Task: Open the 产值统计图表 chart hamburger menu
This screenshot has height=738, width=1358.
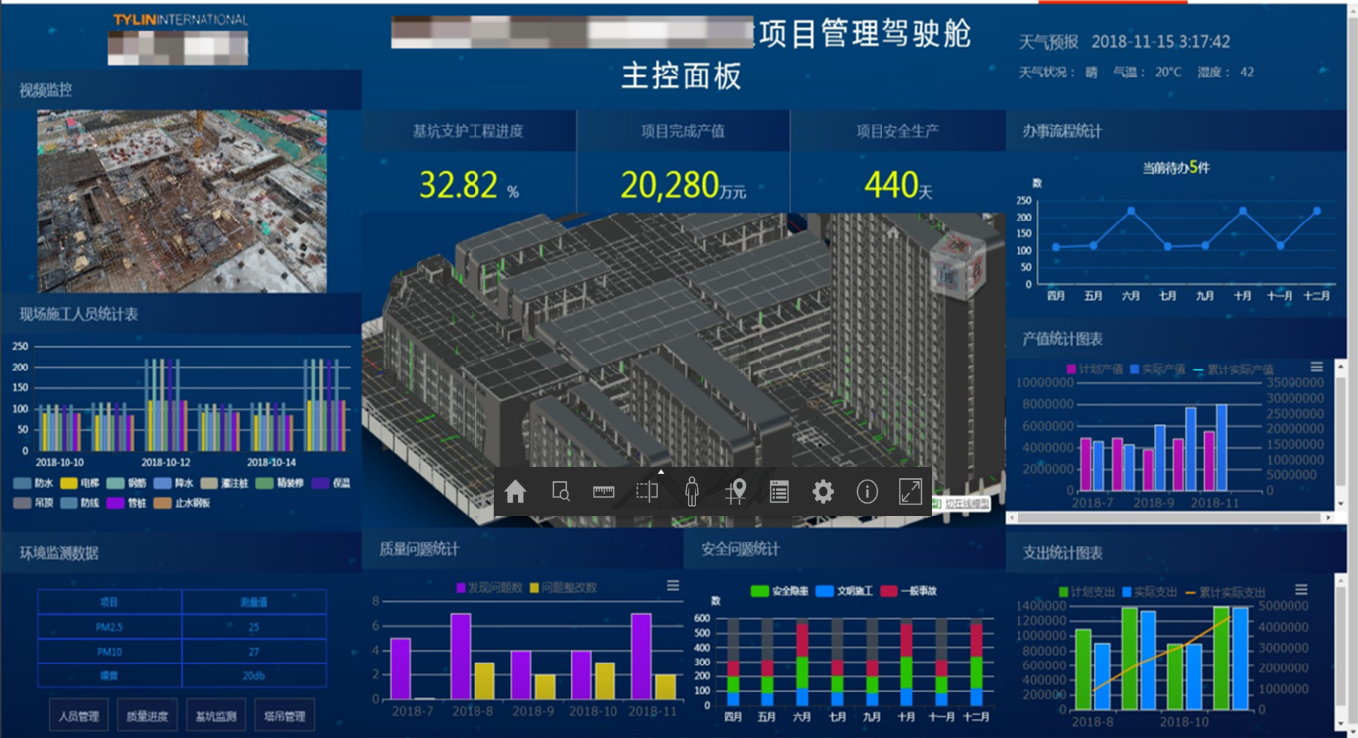Action: click(x=1317, y=368)
